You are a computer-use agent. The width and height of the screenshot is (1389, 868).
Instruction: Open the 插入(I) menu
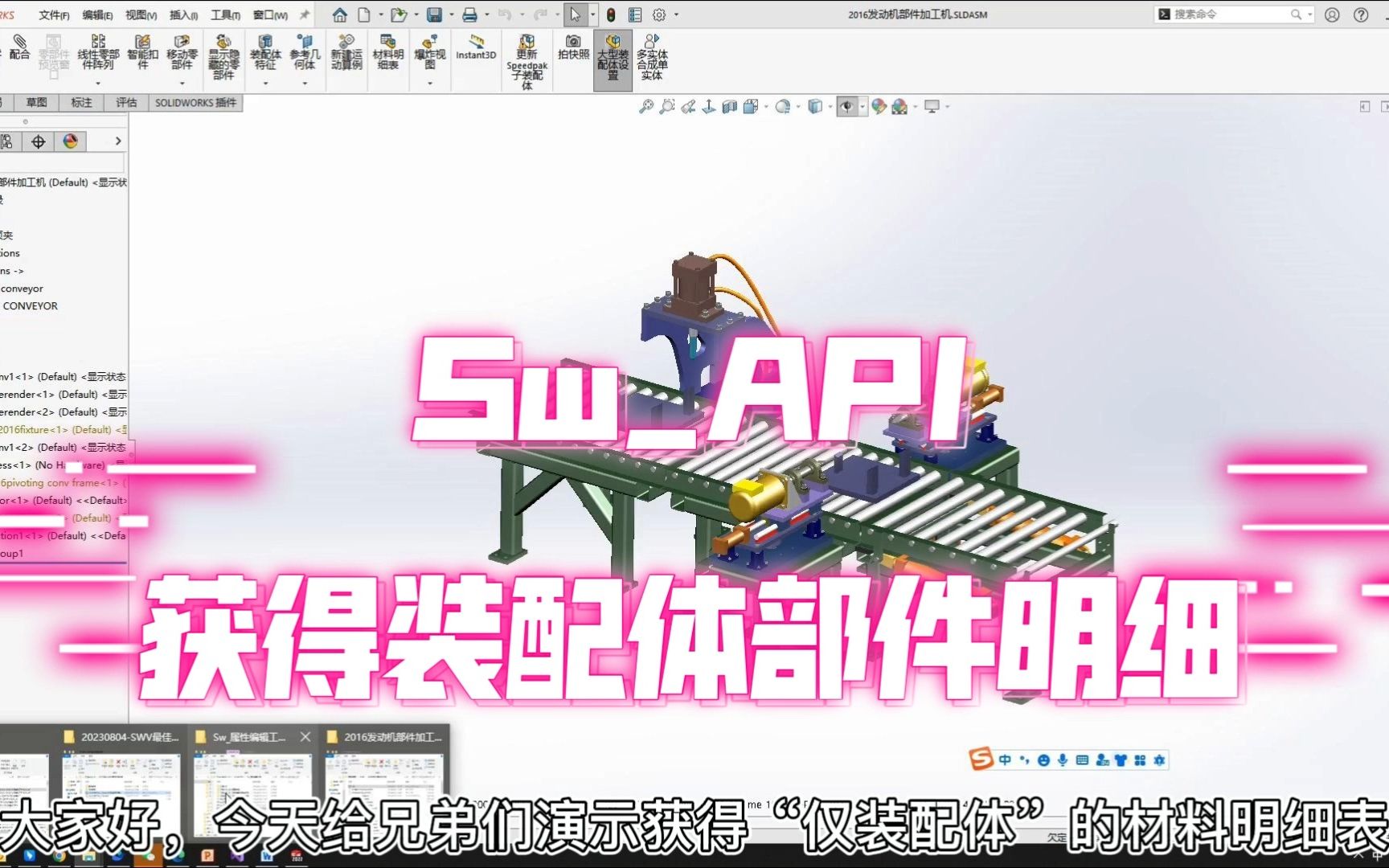[183, 14]
